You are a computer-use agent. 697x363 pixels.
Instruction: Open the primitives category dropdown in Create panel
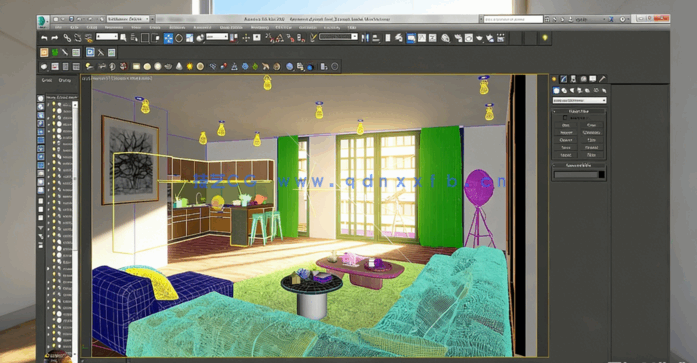(579, 100)
